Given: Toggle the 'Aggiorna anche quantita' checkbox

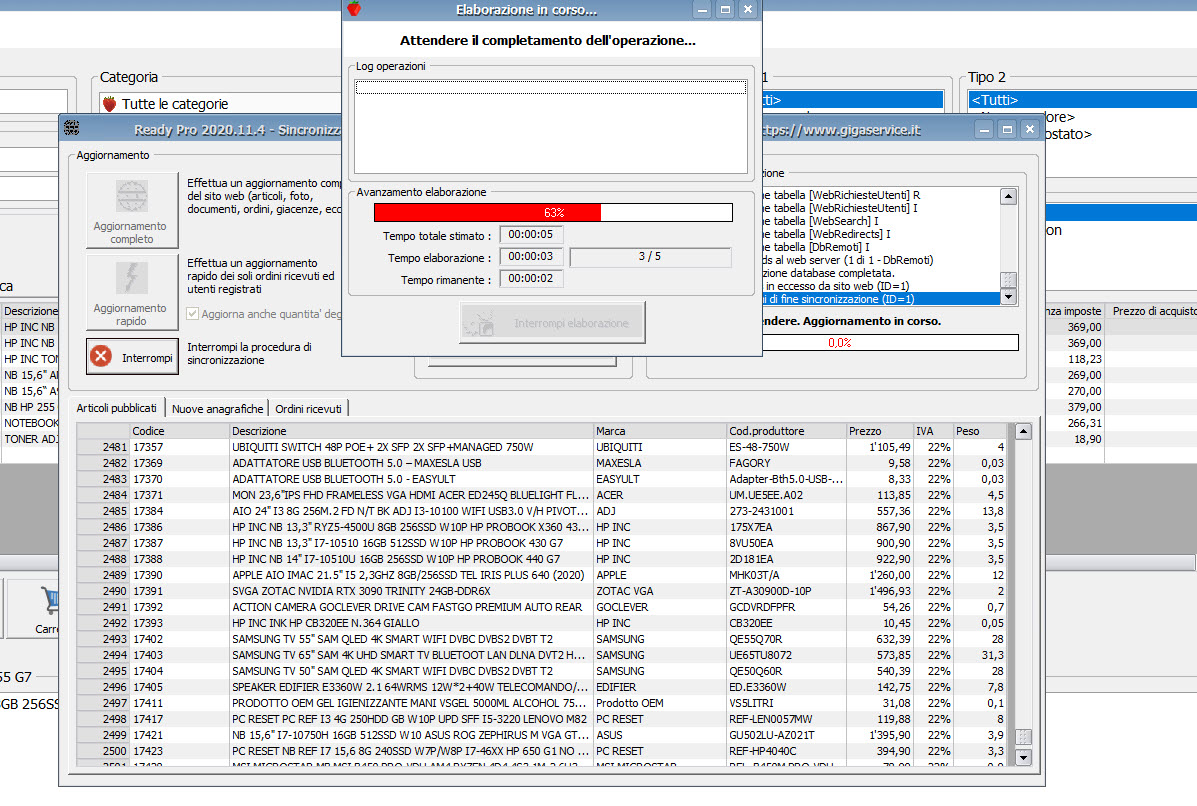Looking at the screenshot, I should tap(192, 314).
